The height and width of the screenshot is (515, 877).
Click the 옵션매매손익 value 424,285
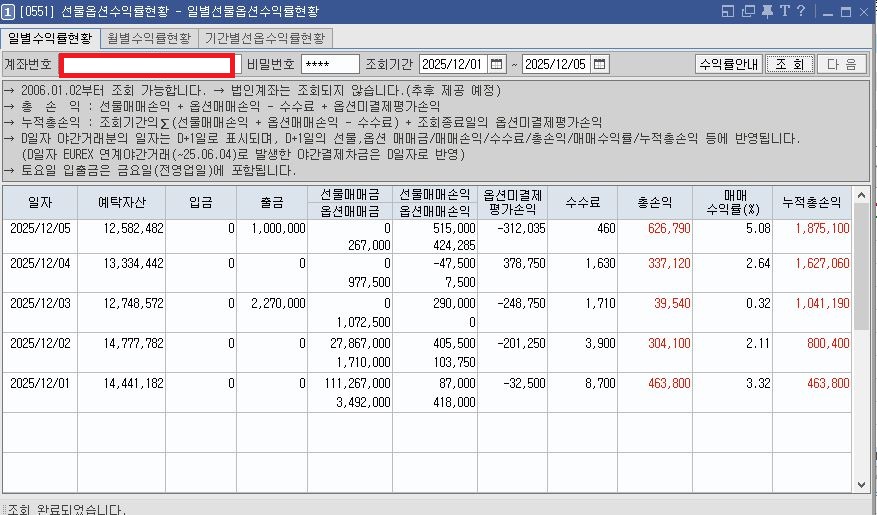pos(454,245)
